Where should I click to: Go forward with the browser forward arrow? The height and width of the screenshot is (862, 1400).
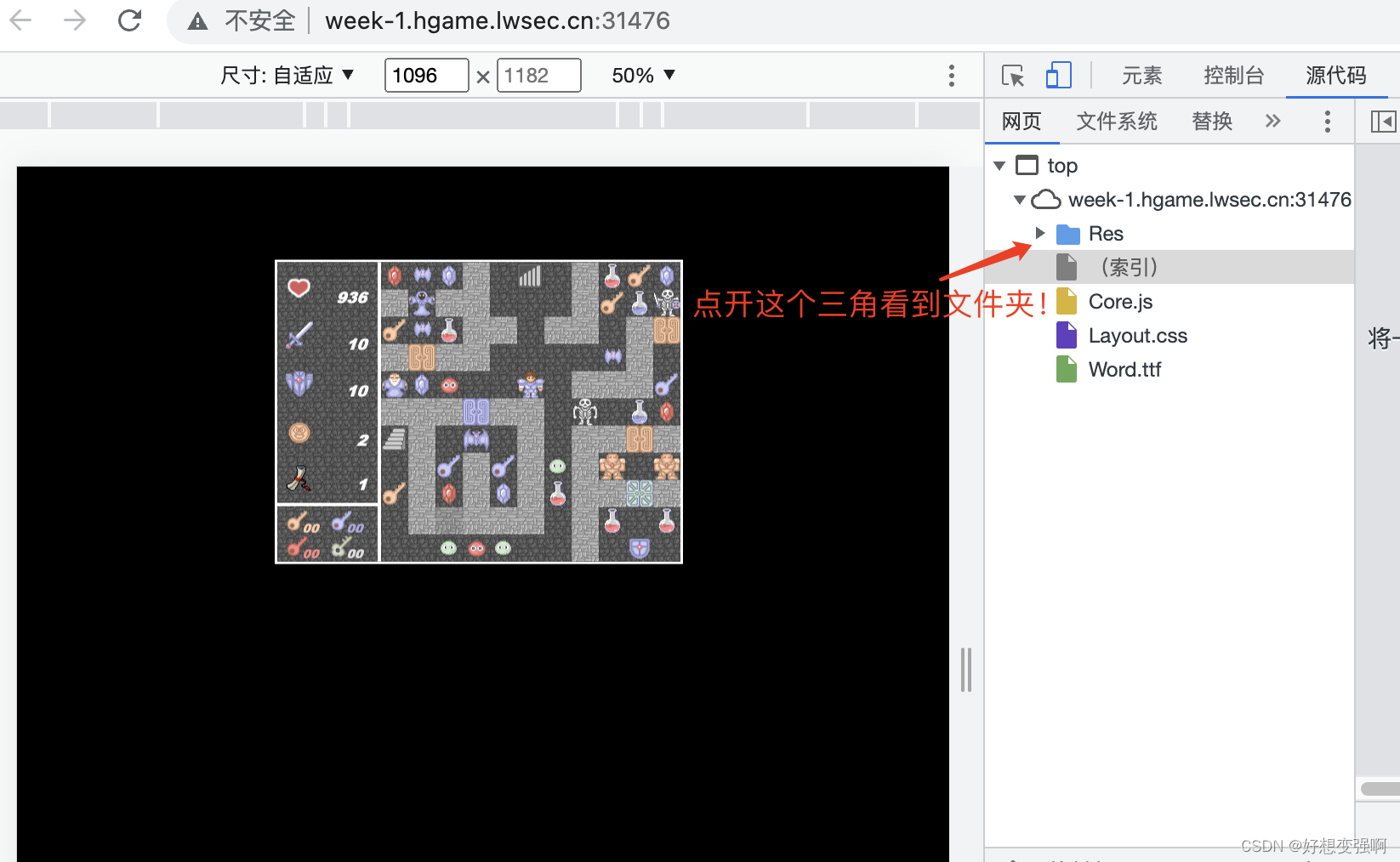pos(75,20)
